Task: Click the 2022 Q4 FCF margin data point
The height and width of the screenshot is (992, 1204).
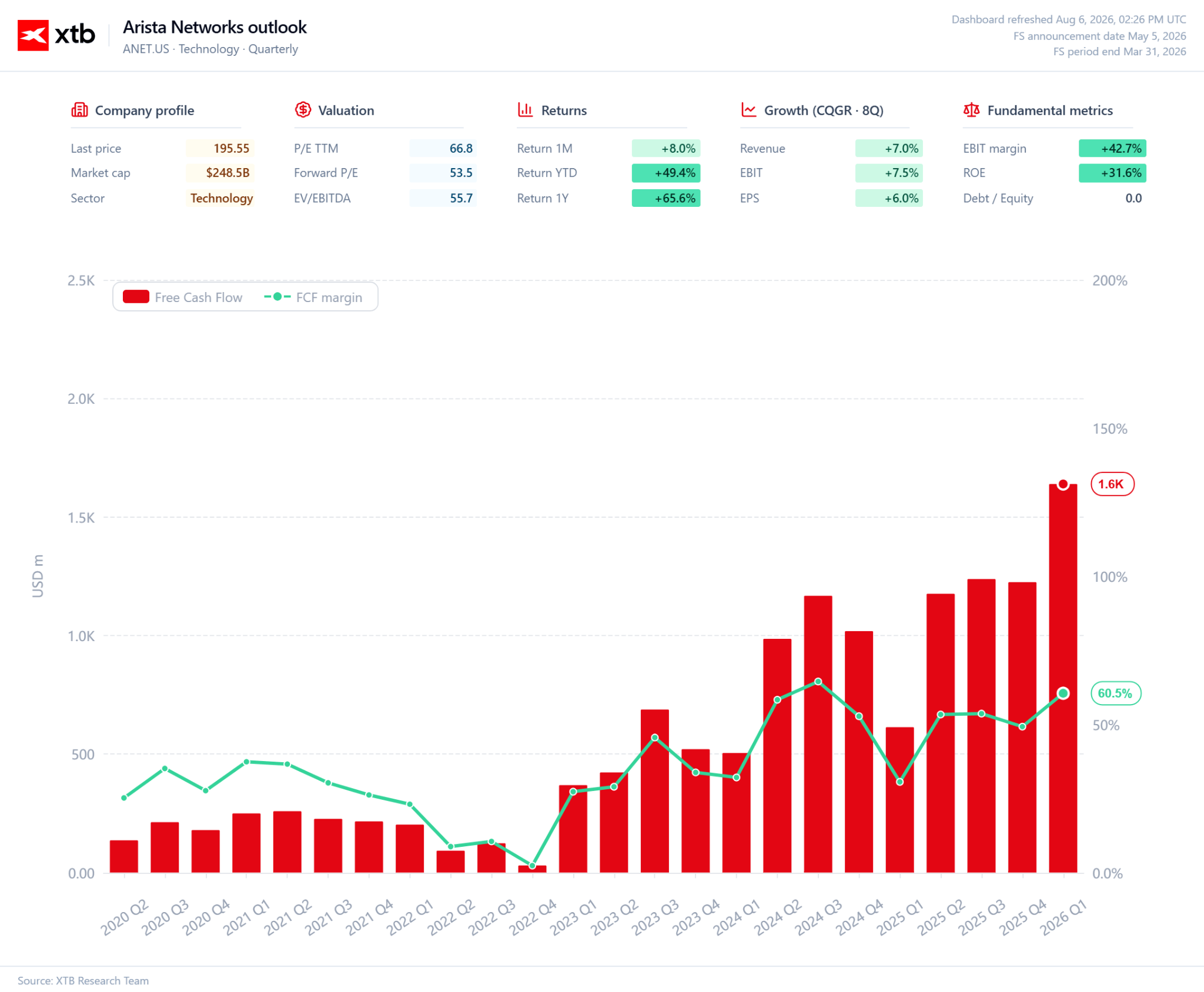Action: coord(533,866)
